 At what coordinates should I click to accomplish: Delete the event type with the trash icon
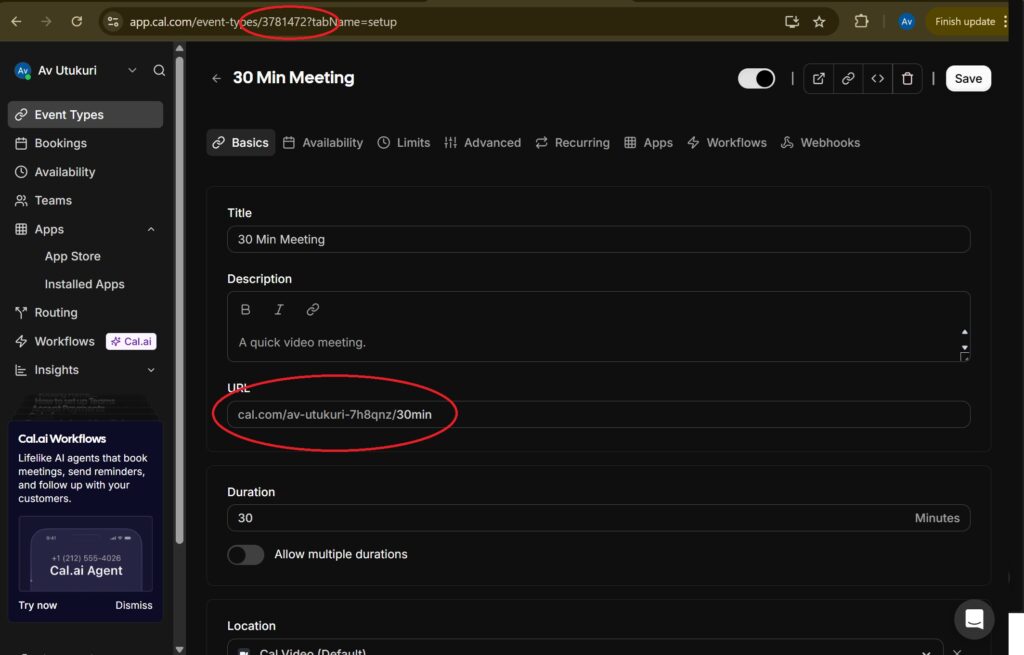(907, 79)
